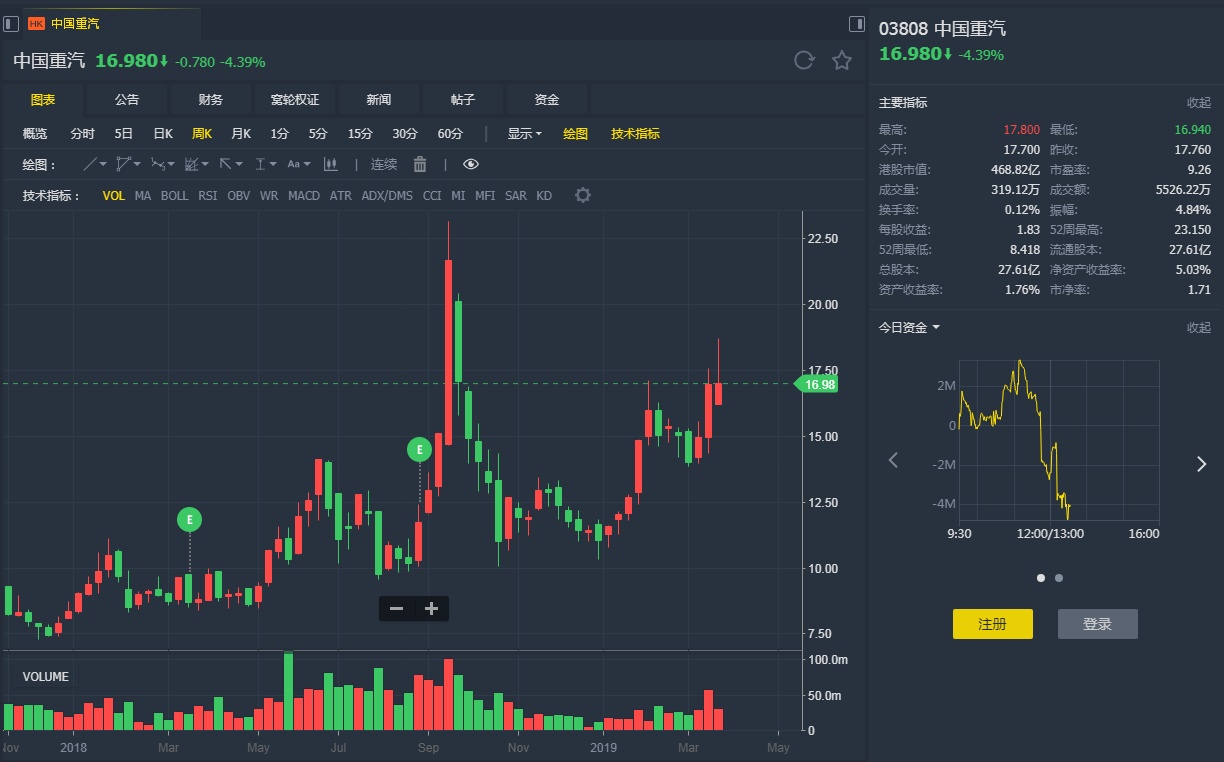Go to previous fund chart with left arrow
This screenshot has height=762, width=1224.
coord(893,461)
